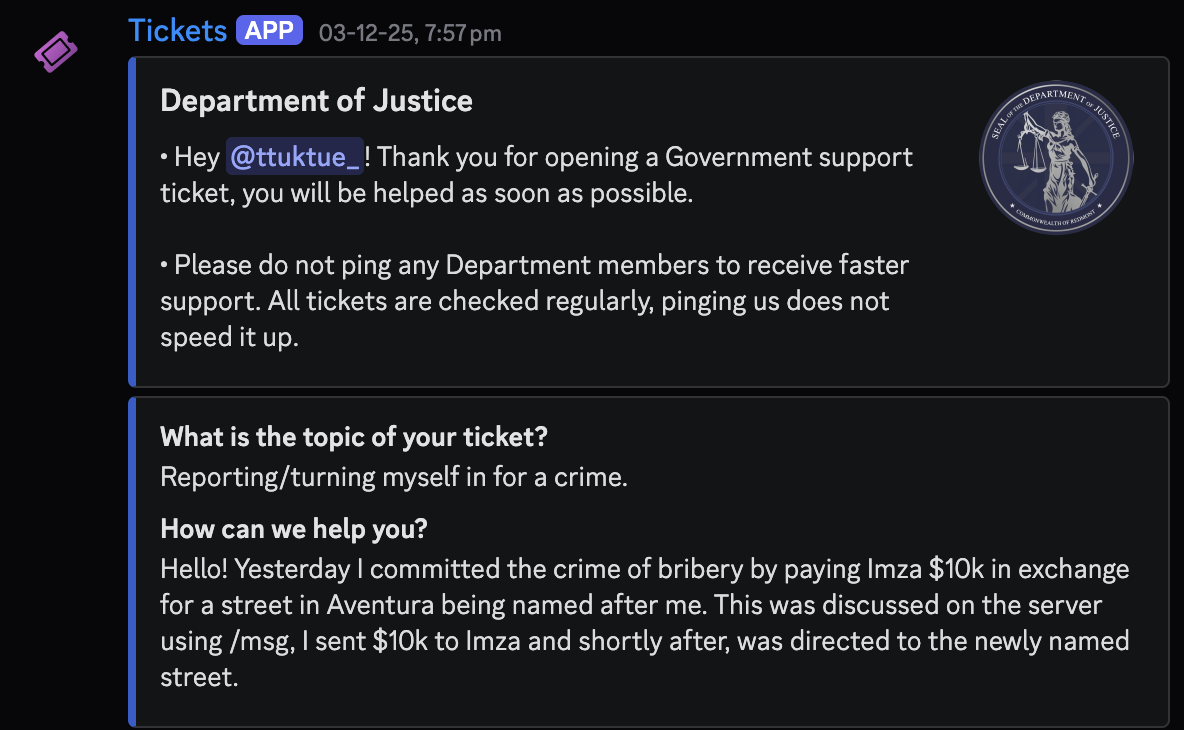Click the Tickets bot ticket avatar

click(x=55, y=52)
